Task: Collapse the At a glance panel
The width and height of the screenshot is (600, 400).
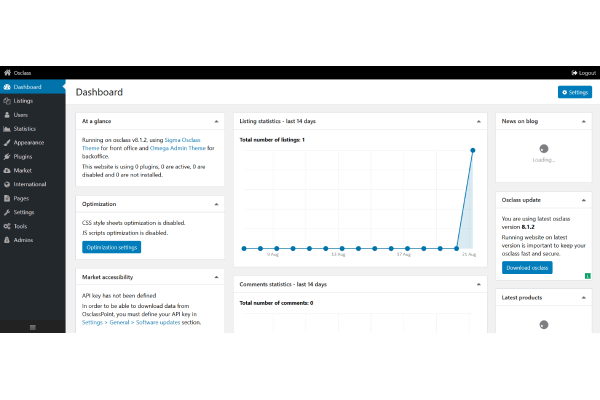Action: coord(216,120)
